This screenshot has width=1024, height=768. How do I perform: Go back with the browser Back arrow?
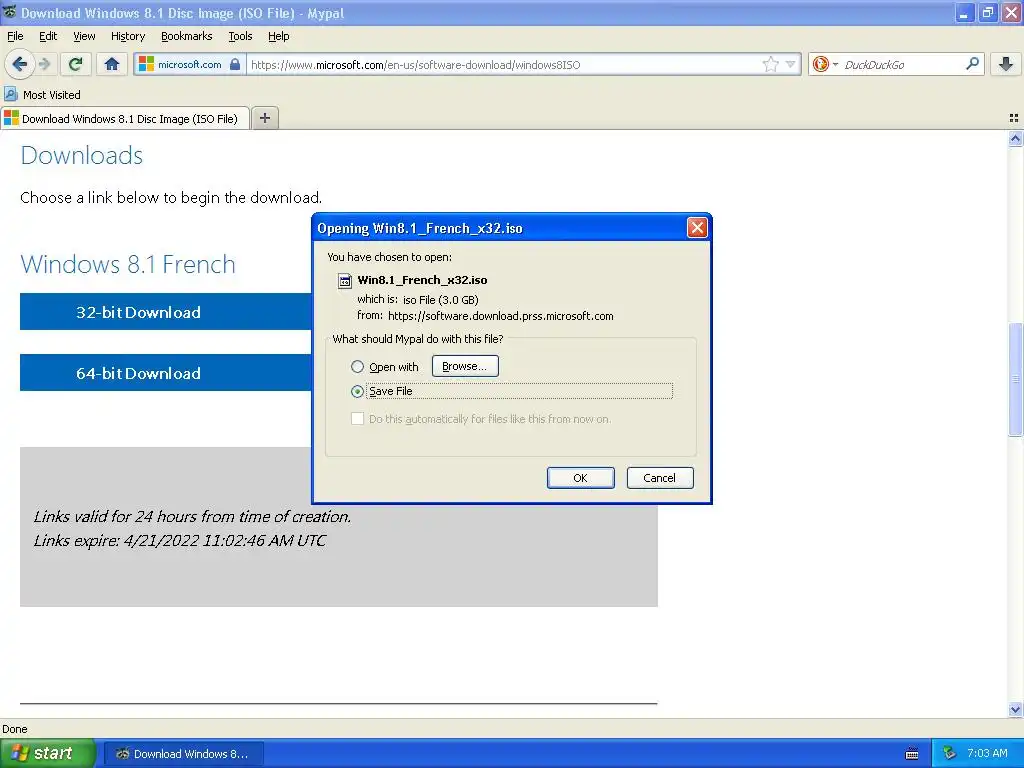coord(20,64)
